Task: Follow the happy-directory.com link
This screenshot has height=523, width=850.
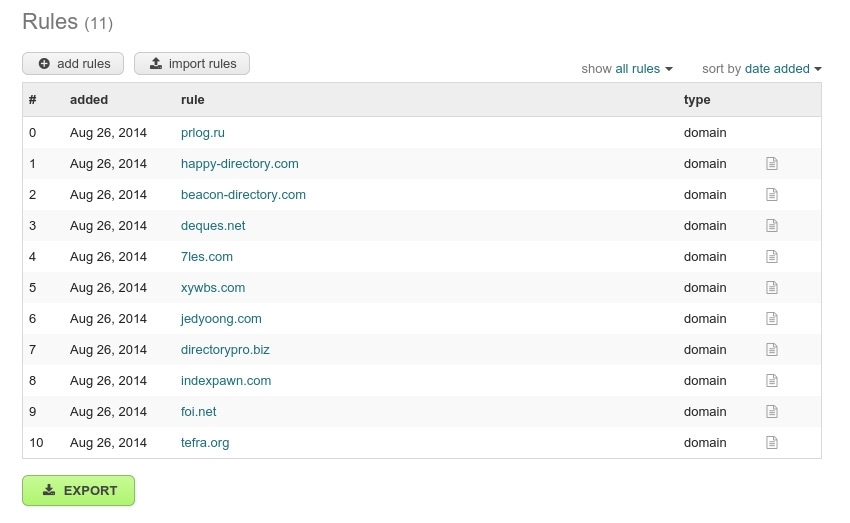Action: tap(240, 164)
